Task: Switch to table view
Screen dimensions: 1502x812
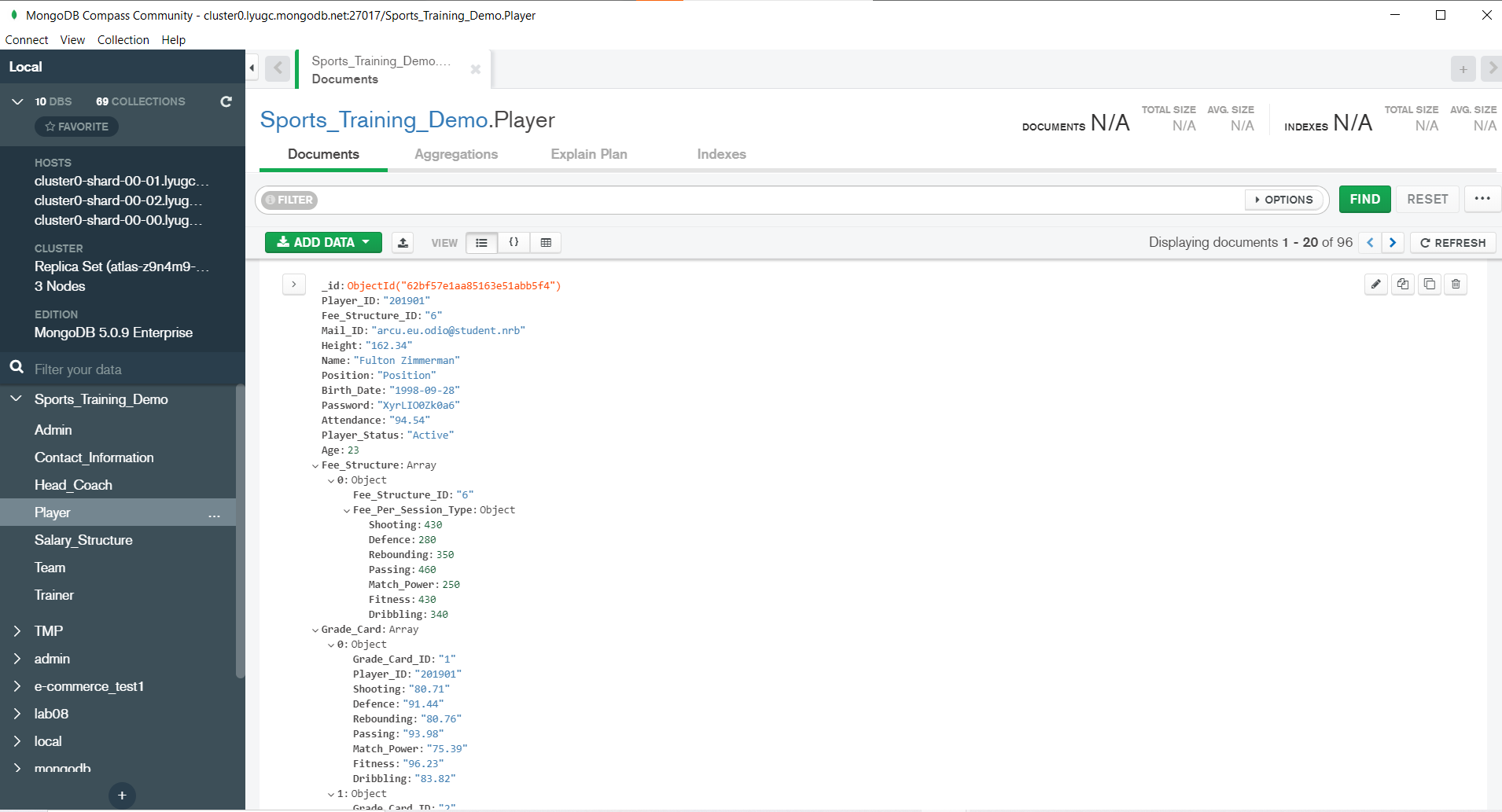Action: 546,243
